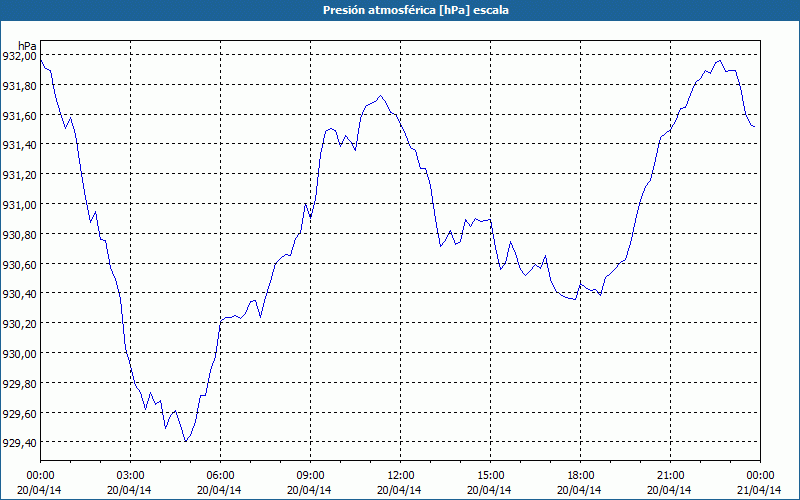The width and height of the screenshot is (800, 500).
Task: Click the 932,00 y-axis label
Action: coord(20,56)
